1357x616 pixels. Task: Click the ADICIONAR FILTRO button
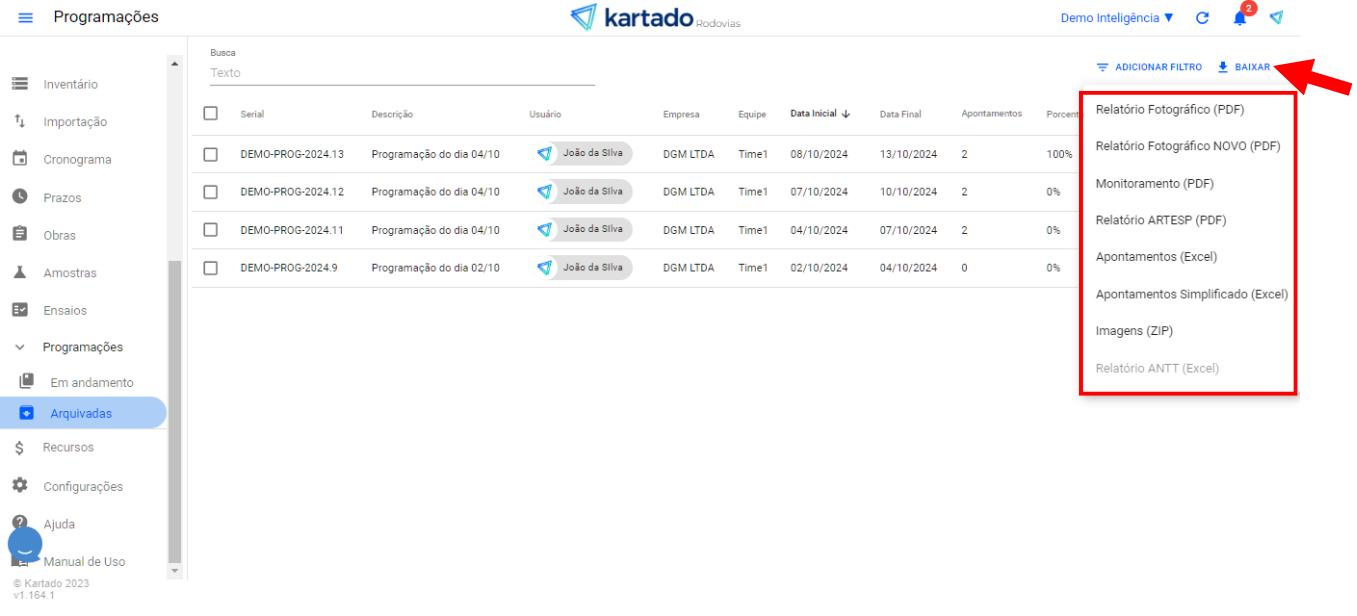coord(1149,67)
